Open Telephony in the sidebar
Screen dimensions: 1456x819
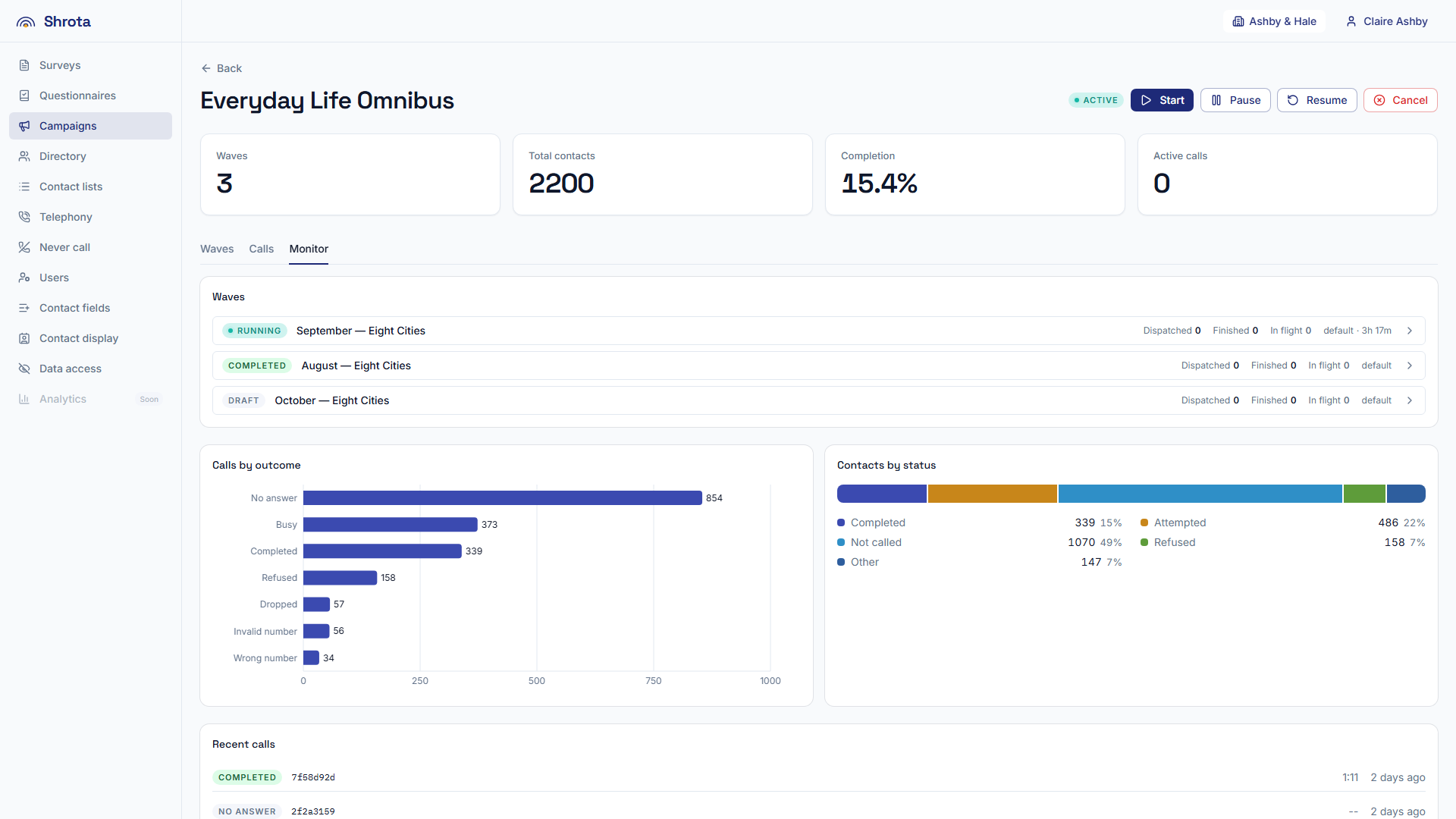[90, 217]
